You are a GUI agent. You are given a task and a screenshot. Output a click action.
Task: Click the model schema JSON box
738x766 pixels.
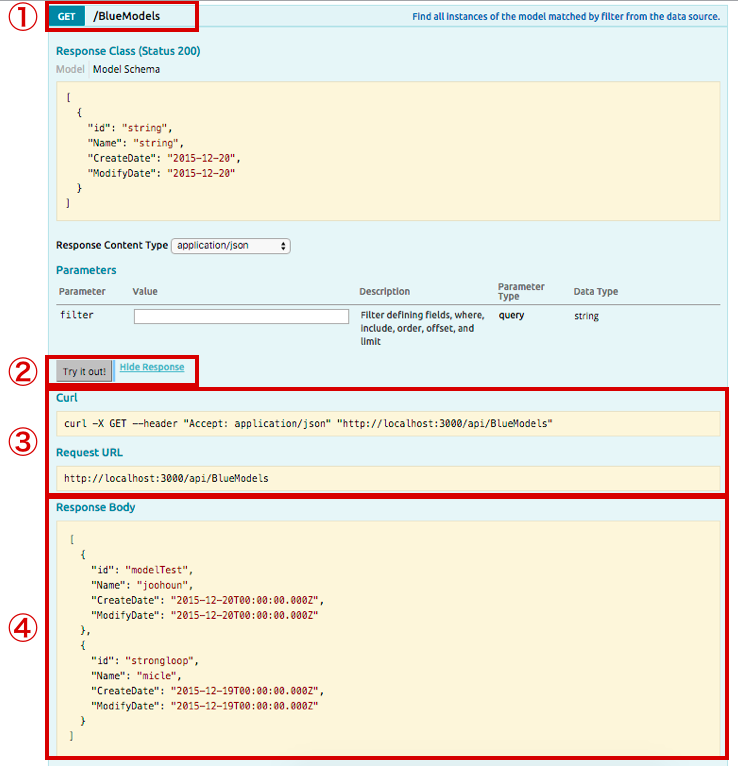[x=388, y=151]
